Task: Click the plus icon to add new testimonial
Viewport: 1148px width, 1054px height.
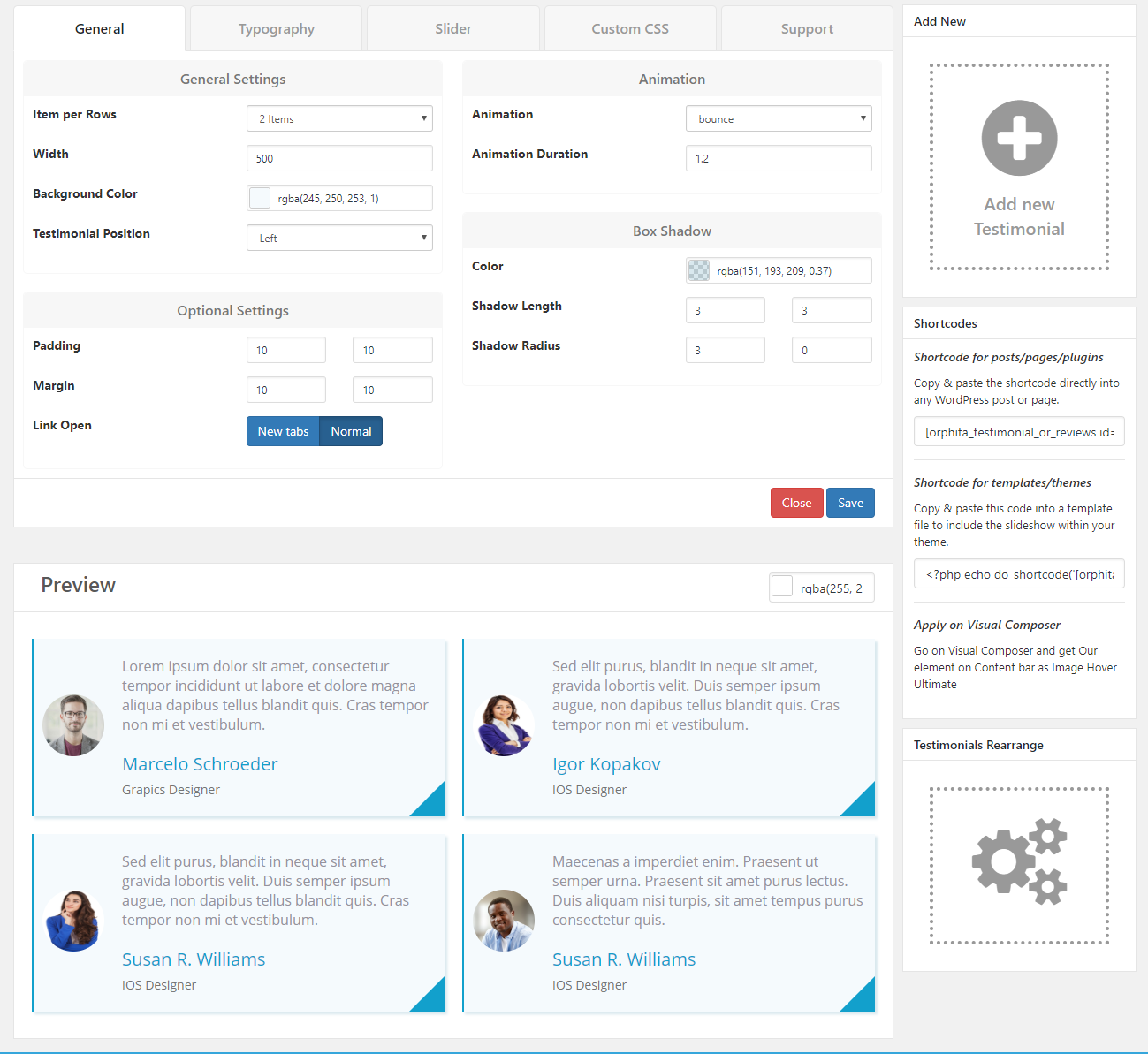Action: pyautogui.click(x=1019, y=138)
